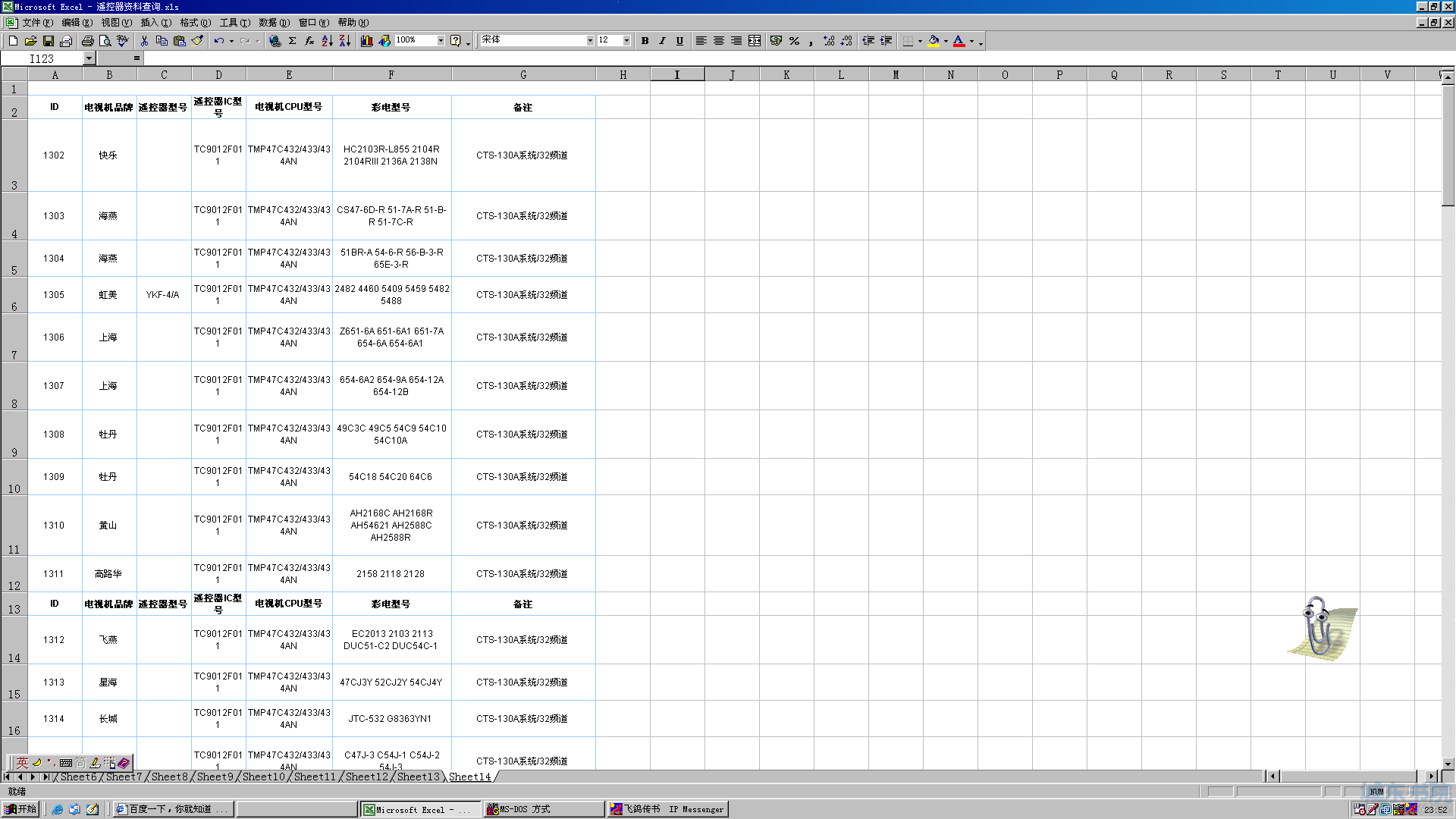
Task: Click the Copy icon
Action: point(162,41)
